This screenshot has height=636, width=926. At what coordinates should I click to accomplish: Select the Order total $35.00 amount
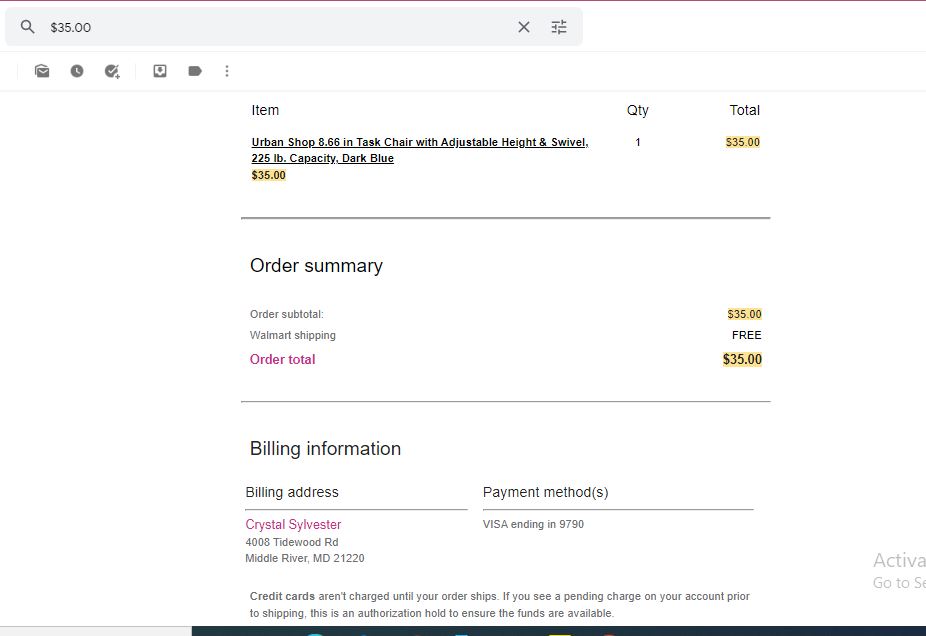(742, 359)
